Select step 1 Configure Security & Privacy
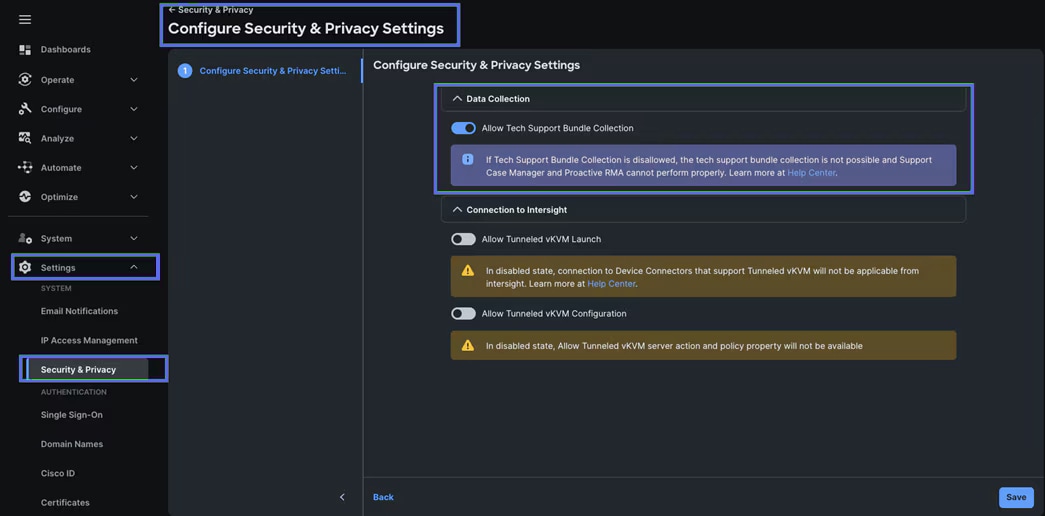Image resolution: width=1045 pixels, height=516 pixels. click(x=272, y=71)
